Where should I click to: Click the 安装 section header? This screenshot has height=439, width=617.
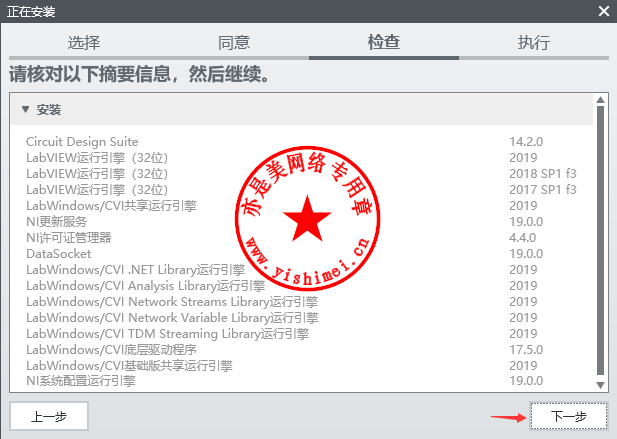point(49,109)
